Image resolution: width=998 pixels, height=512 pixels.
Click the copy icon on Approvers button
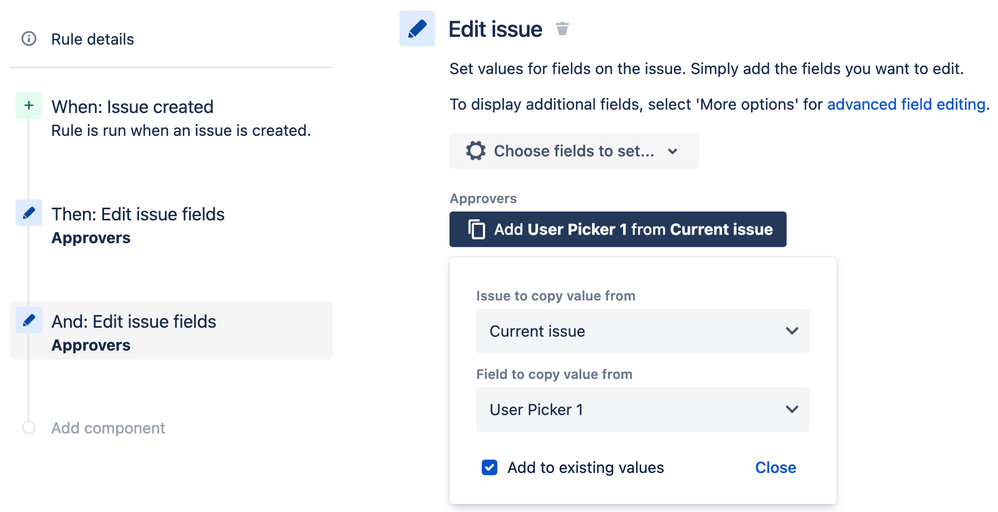pyautogui.click(x=477, y=229)
